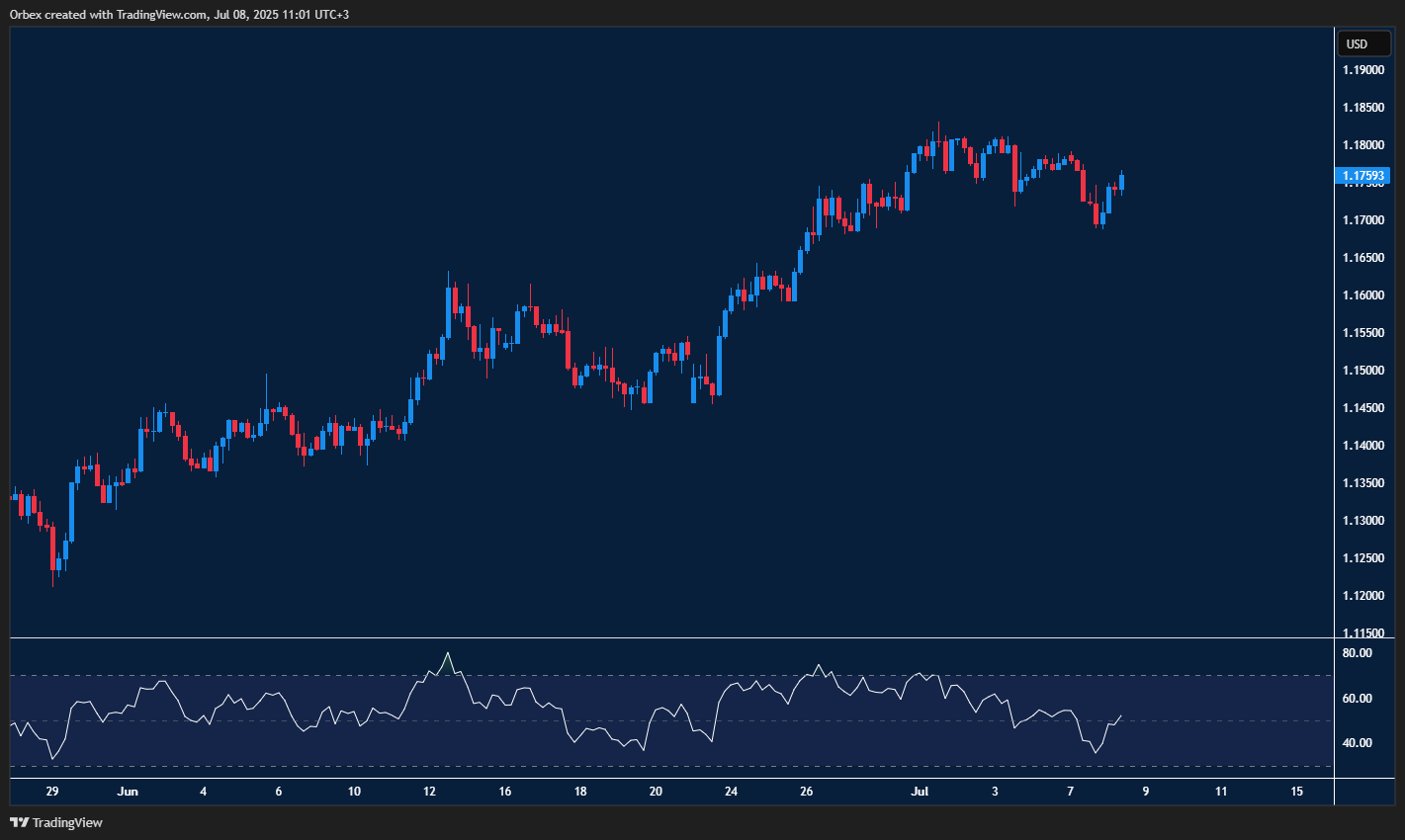This screenshot has width=1405, height=840.
Task: Click the latest blue candlestick on the chart
Action: [x=1122, y=183]
